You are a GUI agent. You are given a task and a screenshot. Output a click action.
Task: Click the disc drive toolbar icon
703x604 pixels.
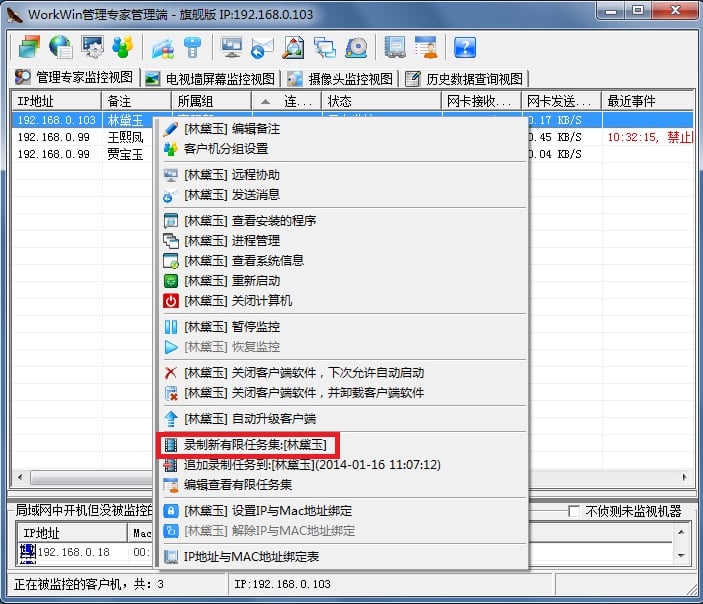click(356, 48)
